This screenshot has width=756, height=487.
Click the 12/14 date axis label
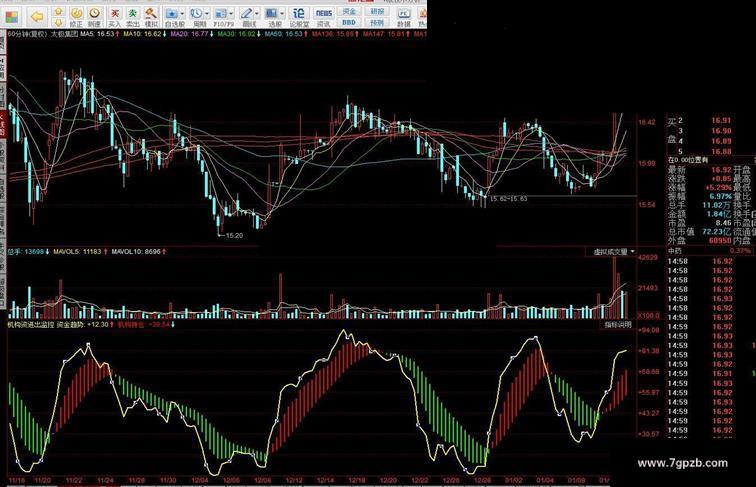(325, 480)
